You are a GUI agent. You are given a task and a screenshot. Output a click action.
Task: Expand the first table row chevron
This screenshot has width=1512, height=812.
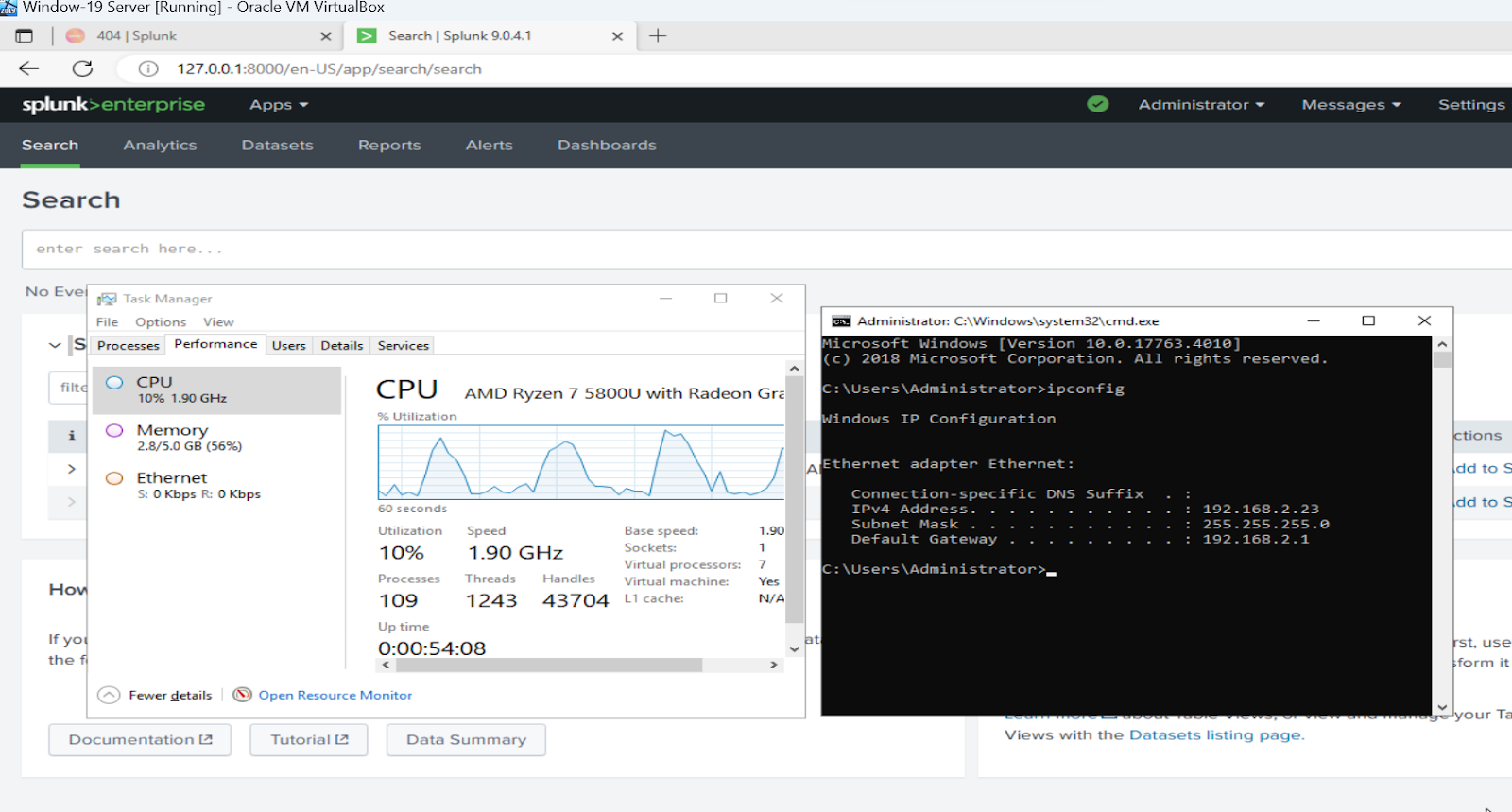(x=71, y=469)
